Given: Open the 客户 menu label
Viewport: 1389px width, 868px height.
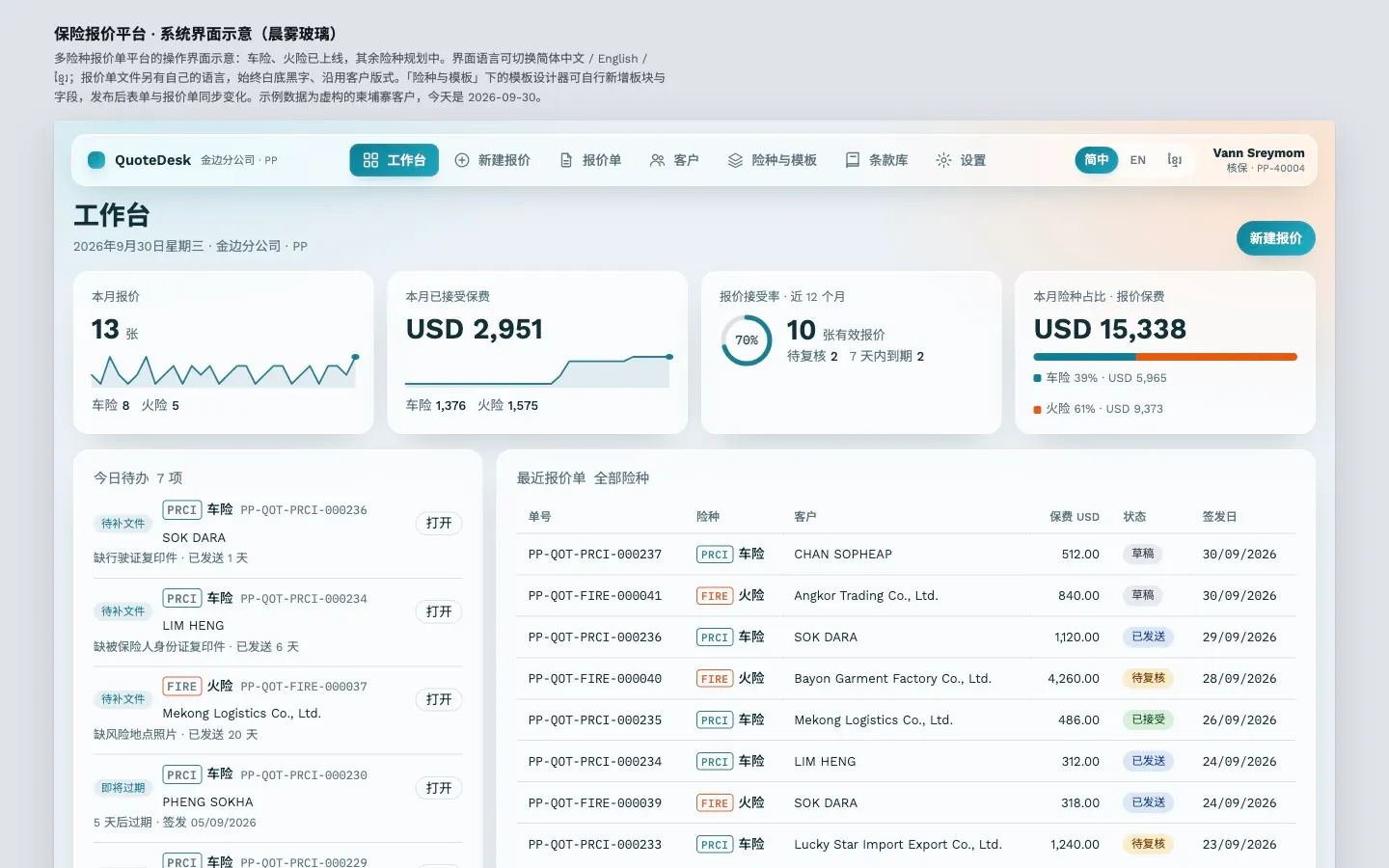Looking at the screenshot, I should [x=687, y=160].
